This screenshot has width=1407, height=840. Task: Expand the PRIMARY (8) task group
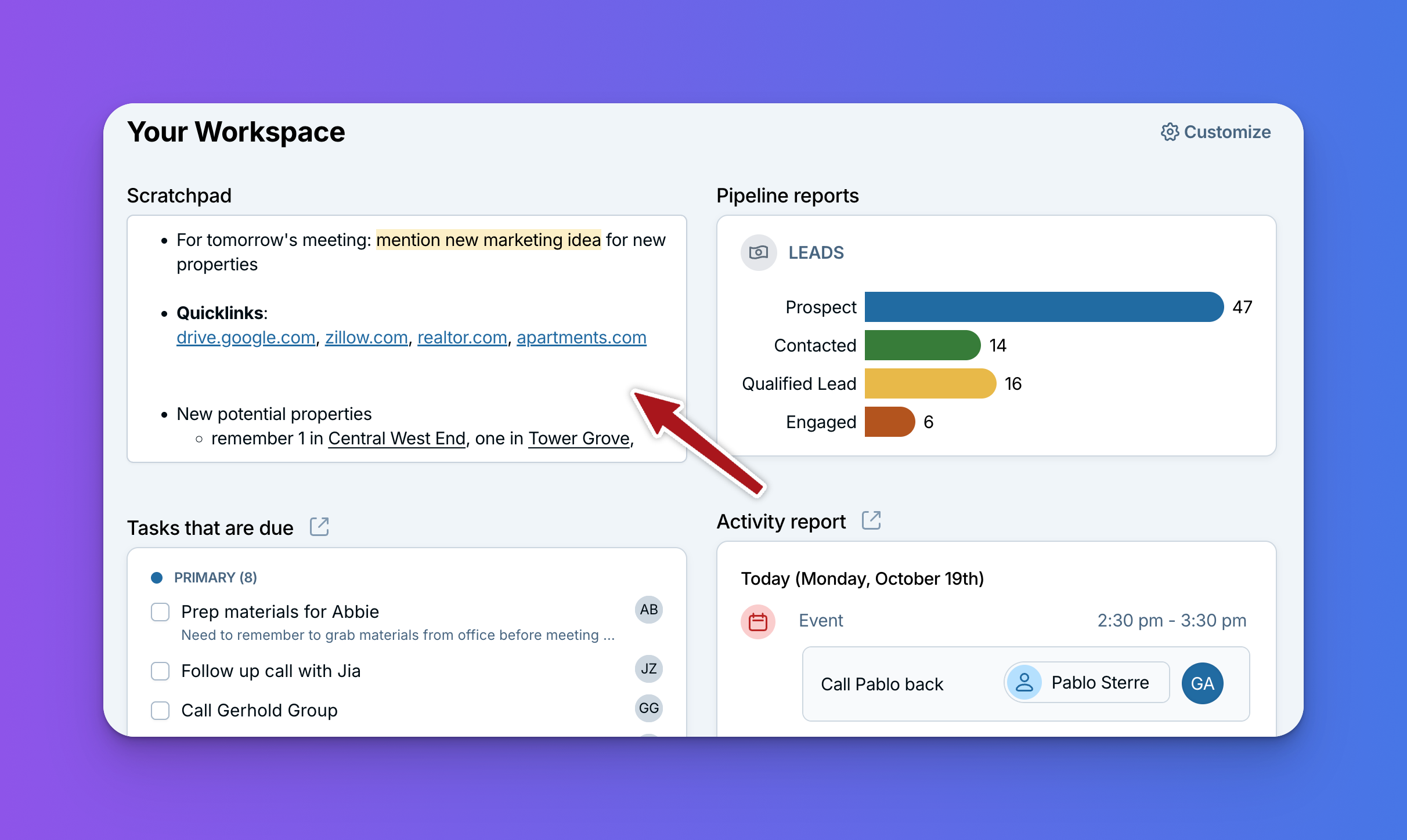[215, 578]
